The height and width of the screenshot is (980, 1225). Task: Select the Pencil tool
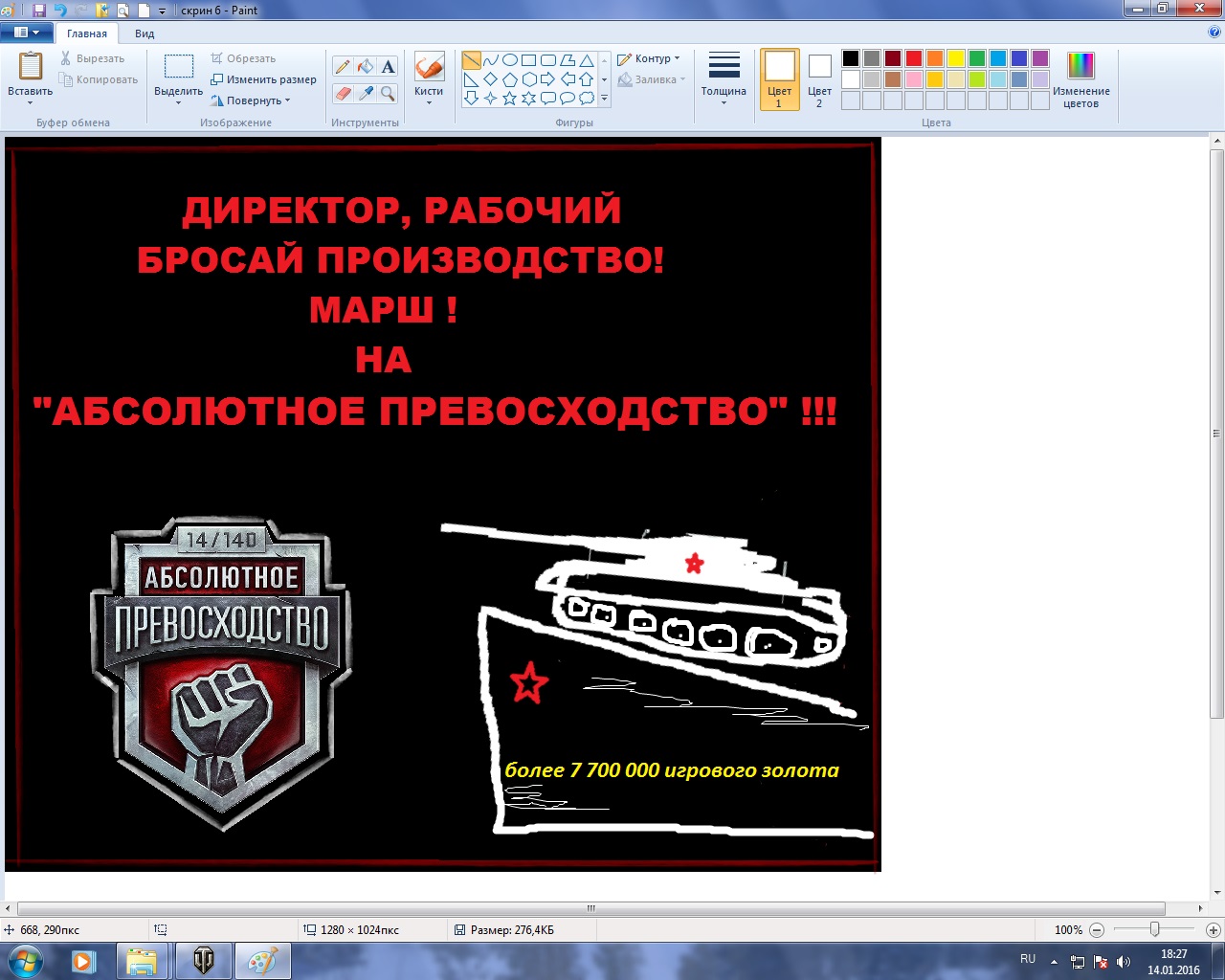pyautogui.click(x=343, y=66)
